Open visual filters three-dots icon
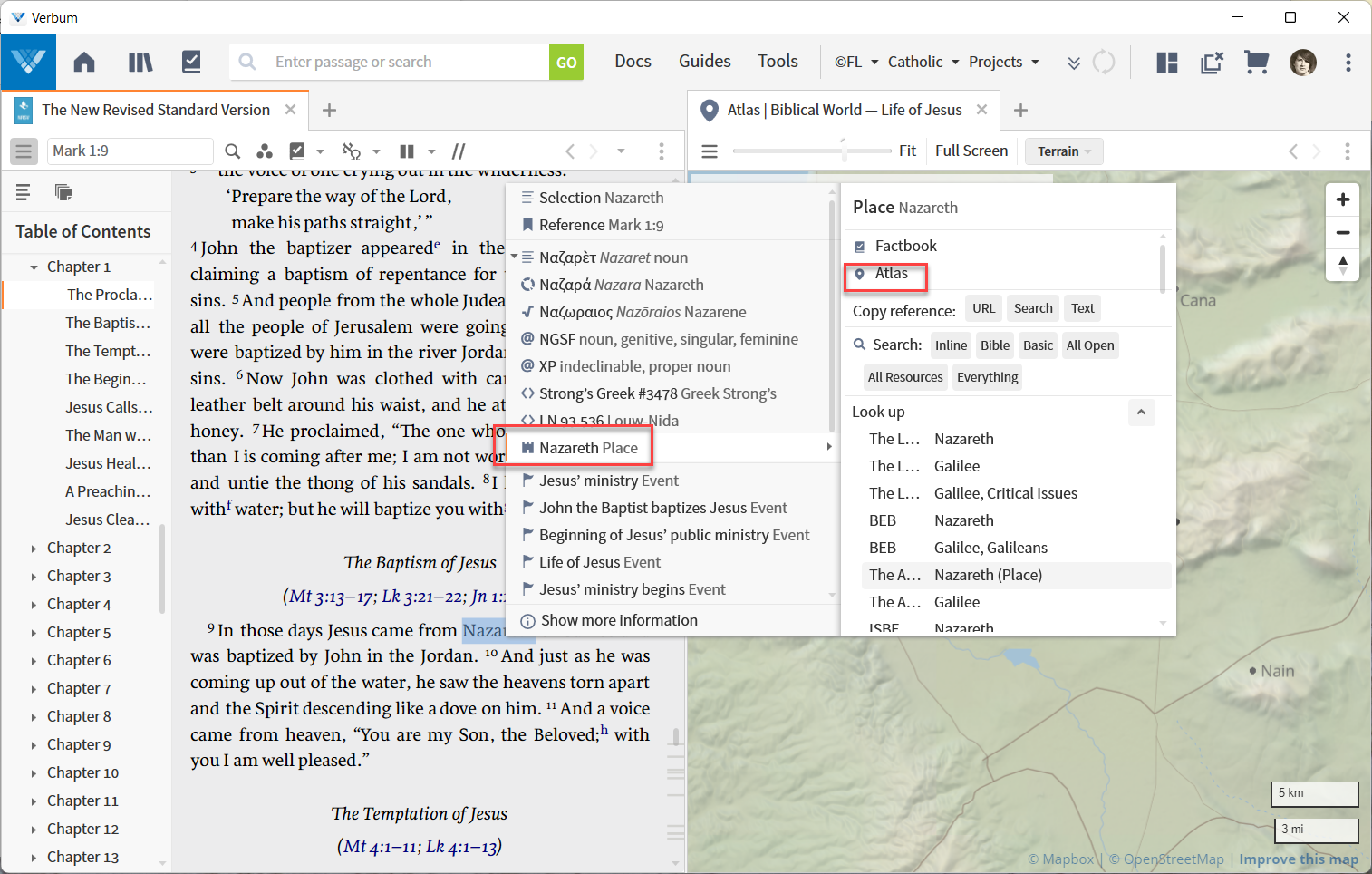 (264, 151)
